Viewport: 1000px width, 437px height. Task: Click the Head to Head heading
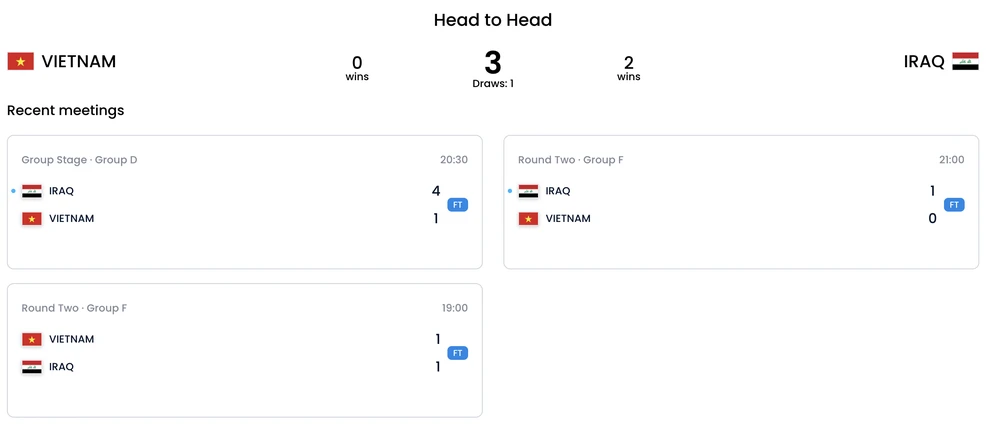pos(493,20)
